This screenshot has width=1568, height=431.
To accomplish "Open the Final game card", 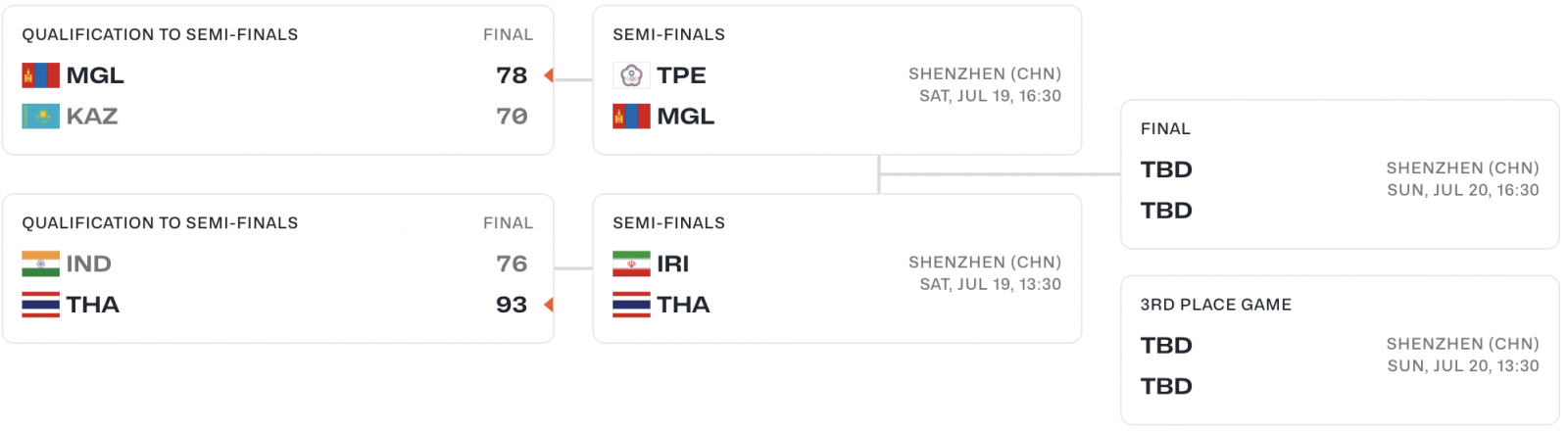I will tap(1340, 174).
